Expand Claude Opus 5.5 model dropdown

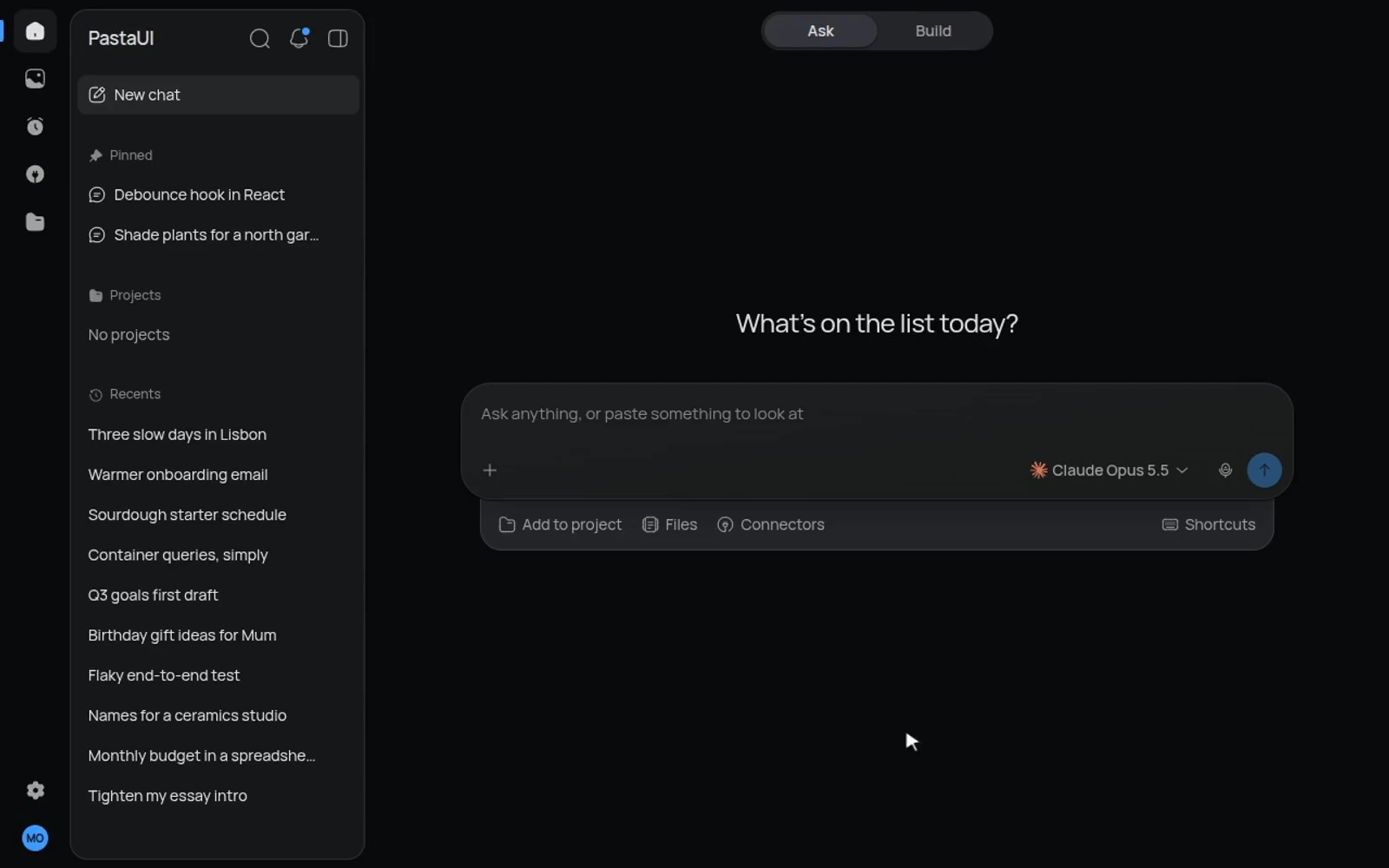[1109, 470]
